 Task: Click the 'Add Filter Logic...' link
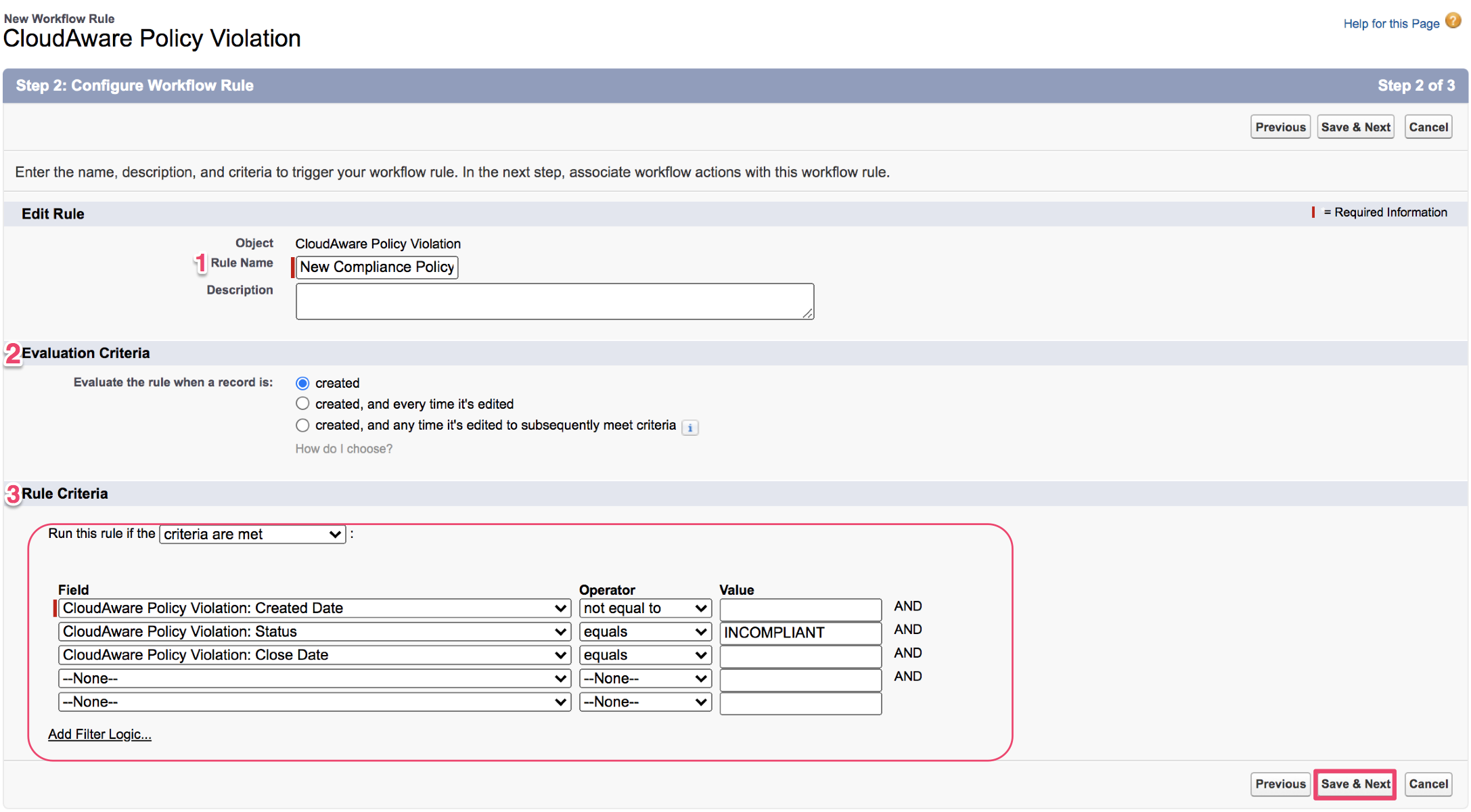pyautogui.click(x=99, y=735)
